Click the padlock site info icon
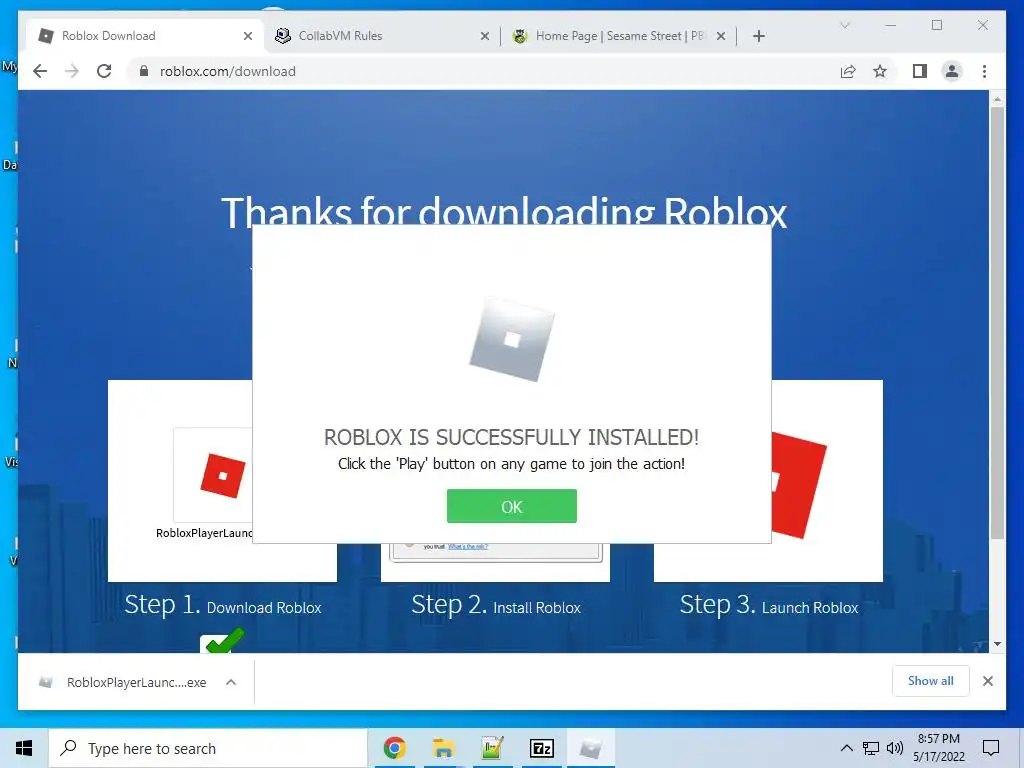 [144, 71]
